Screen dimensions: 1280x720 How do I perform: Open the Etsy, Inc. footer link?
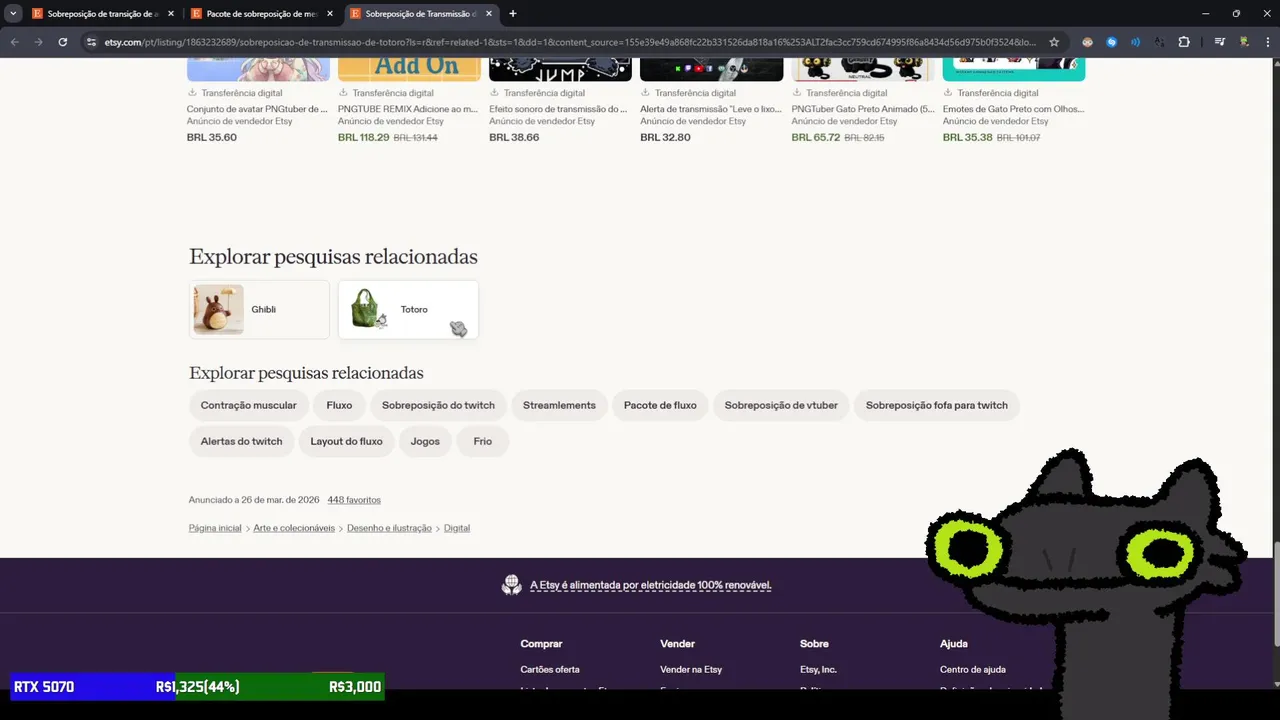[x=818, y=669]
